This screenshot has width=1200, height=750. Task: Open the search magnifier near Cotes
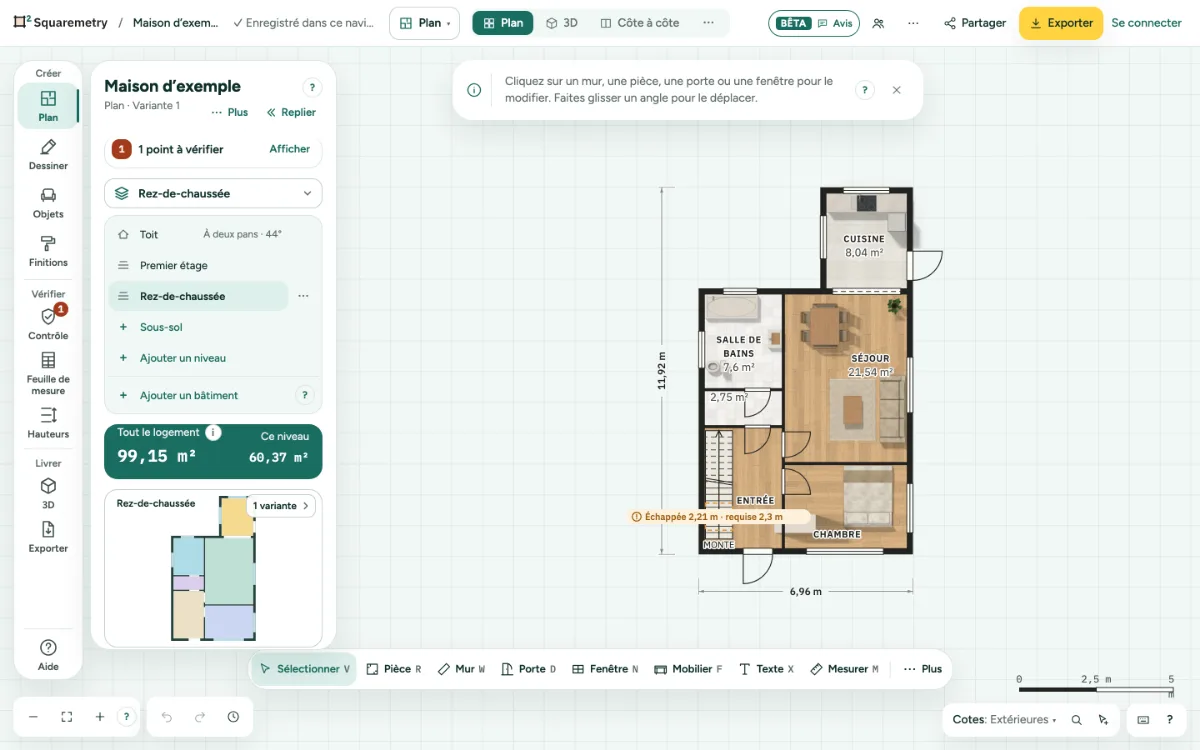pos(1076,720)
